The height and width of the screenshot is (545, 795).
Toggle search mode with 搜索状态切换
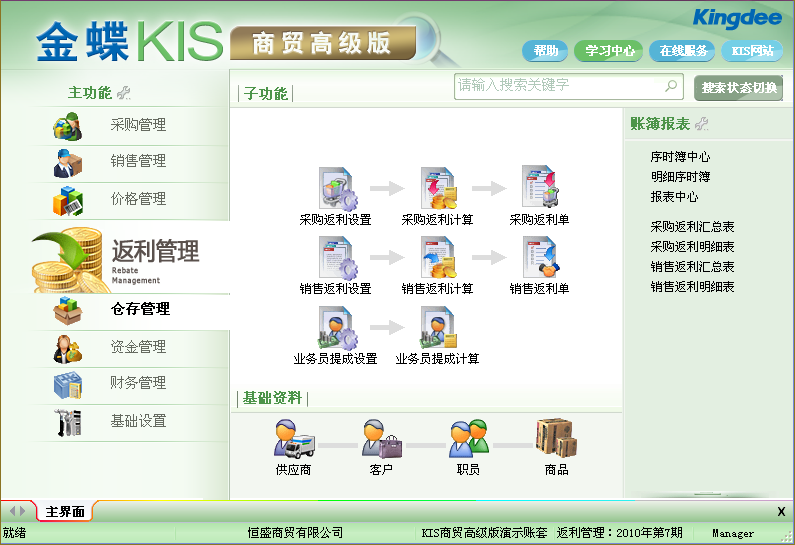[x=738, y=88]
